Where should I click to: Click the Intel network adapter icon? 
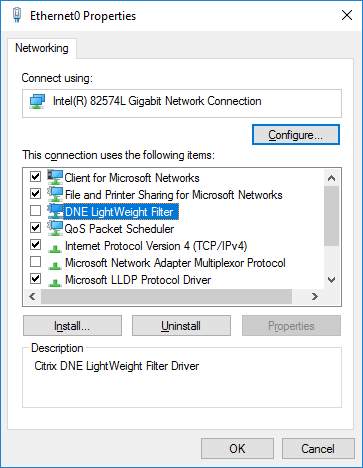coord(37,101)
